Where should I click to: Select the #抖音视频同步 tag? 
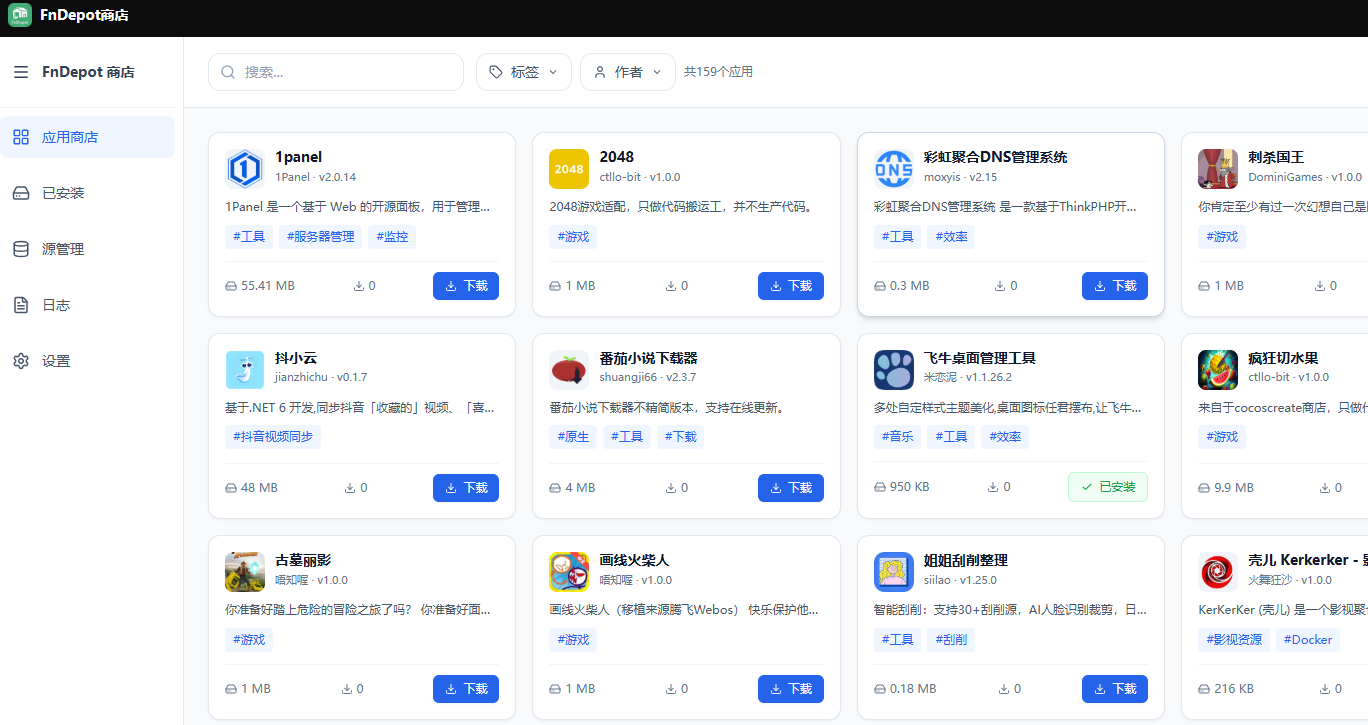[273, 437]
